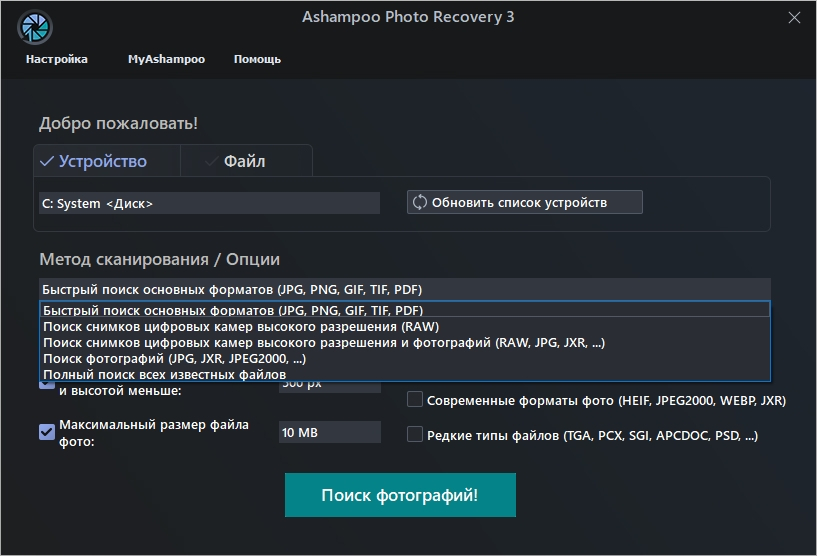Open the MyAshampoo menu

(x=166, y=59)
